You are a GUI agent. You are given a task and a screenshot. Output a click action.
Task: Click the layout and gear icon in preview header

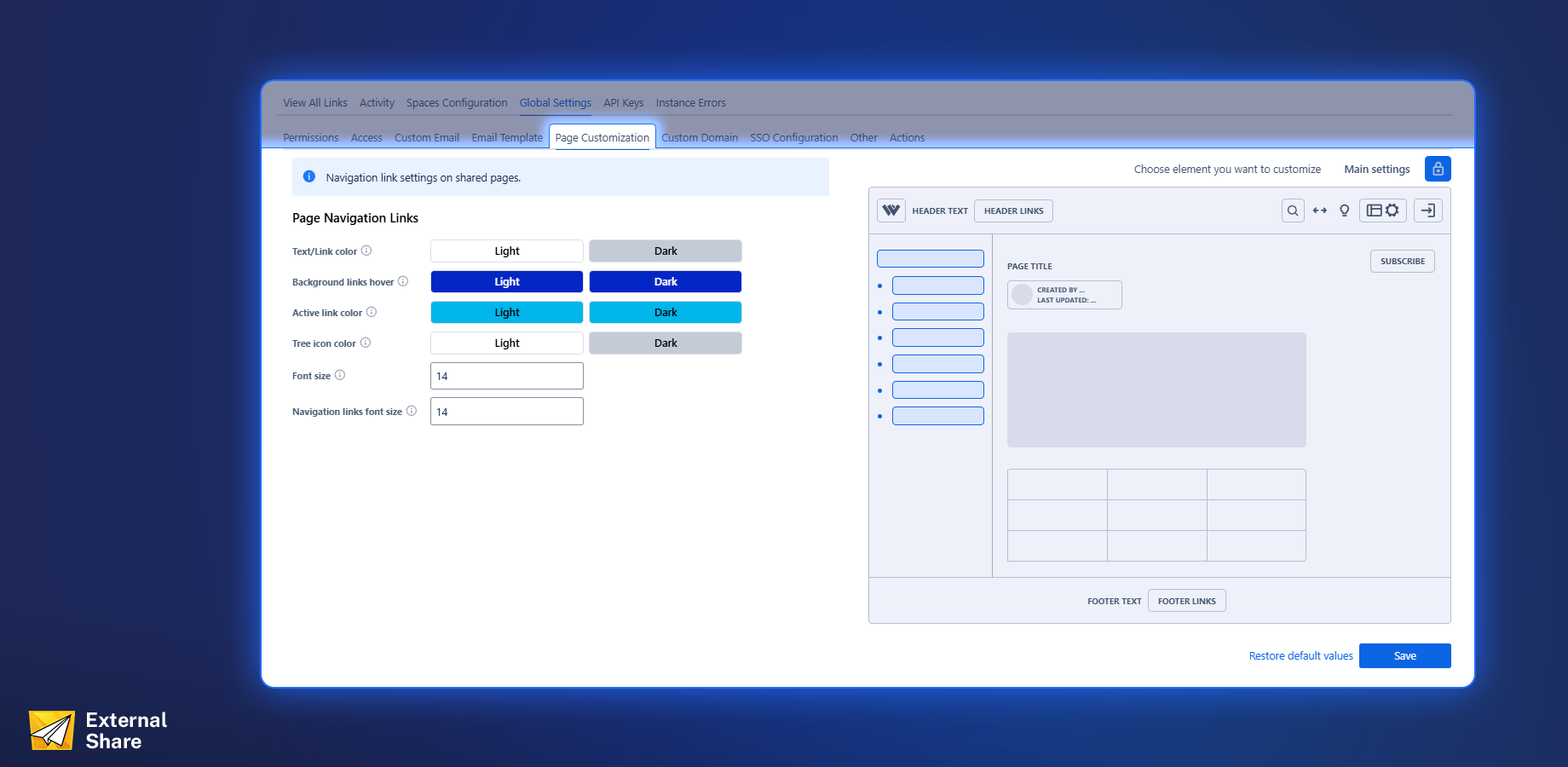pyautogui.click(x=1383, y=210)
